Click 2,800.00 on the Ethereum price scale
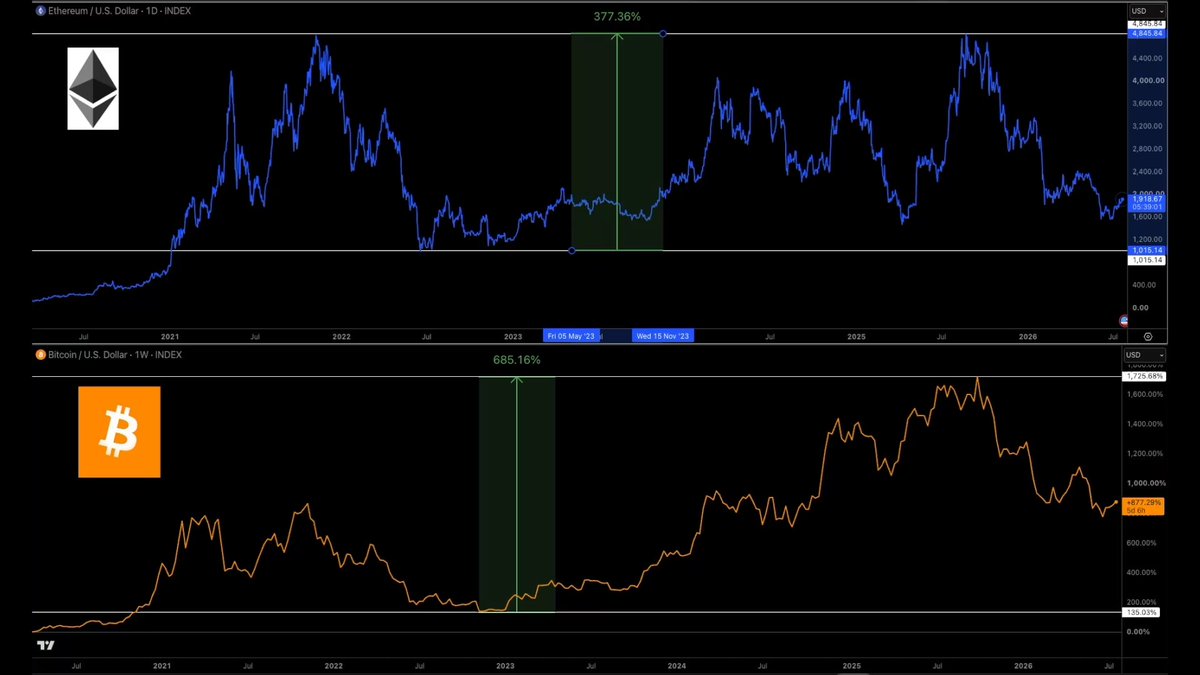This screenshot has width=1200, height=675. pos(1145,148)
